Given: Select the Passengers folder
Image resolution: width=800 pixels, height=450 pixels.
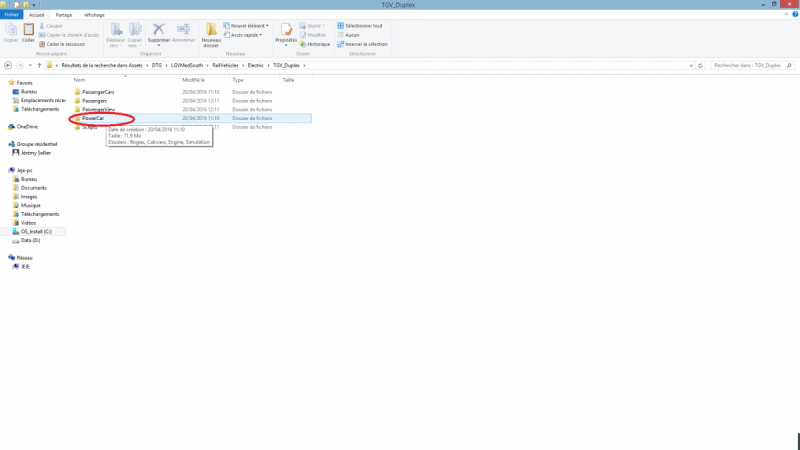Looking at the screenshot, I should [x=94, y=101].
